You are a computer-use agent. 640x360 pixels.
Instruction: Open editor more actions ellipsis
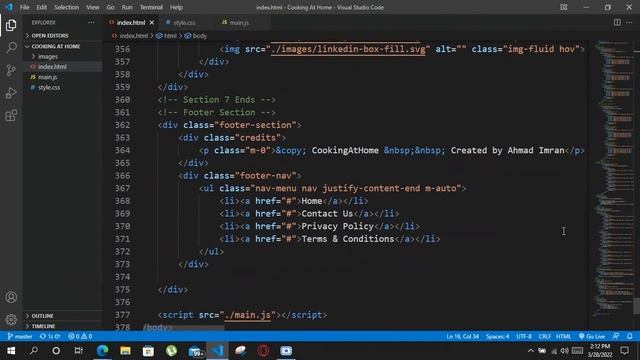click(x=629, y=22)
